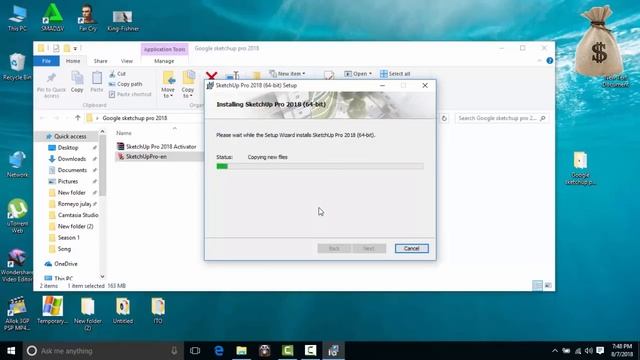Click the Cortana Ask me anything box
The width and height of the screenshot is (640, 360).
[x=103, y=351]
